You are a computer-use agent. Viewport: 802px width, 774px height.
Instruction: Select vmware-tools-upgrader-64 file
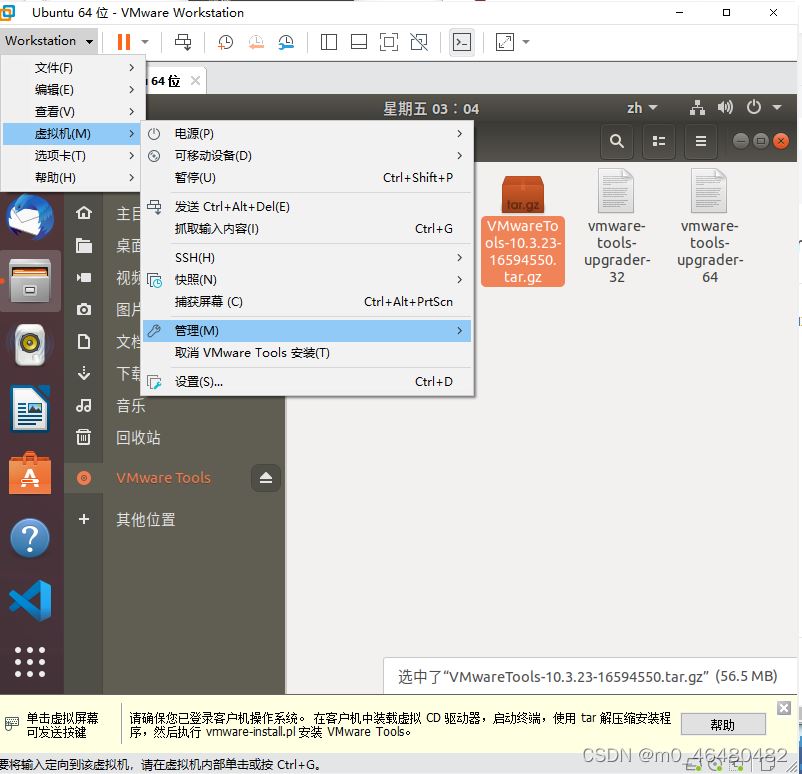point(709,228)
